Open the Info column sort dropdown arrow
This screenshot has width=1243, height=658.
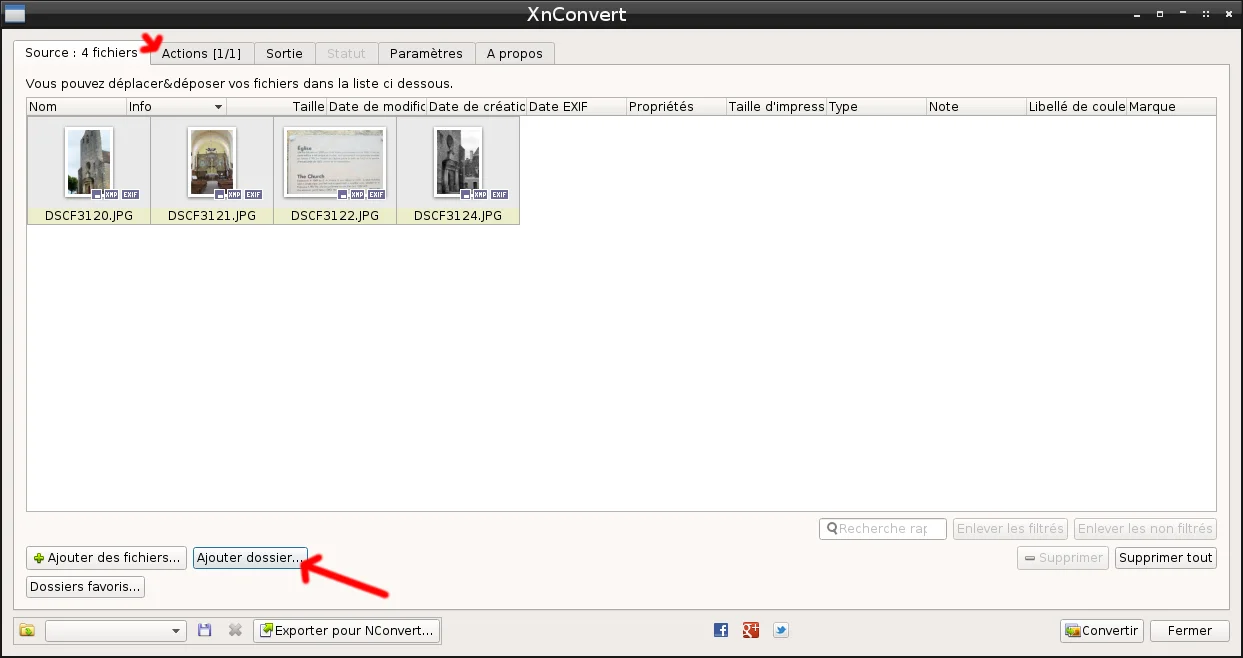tap(218, 107)
